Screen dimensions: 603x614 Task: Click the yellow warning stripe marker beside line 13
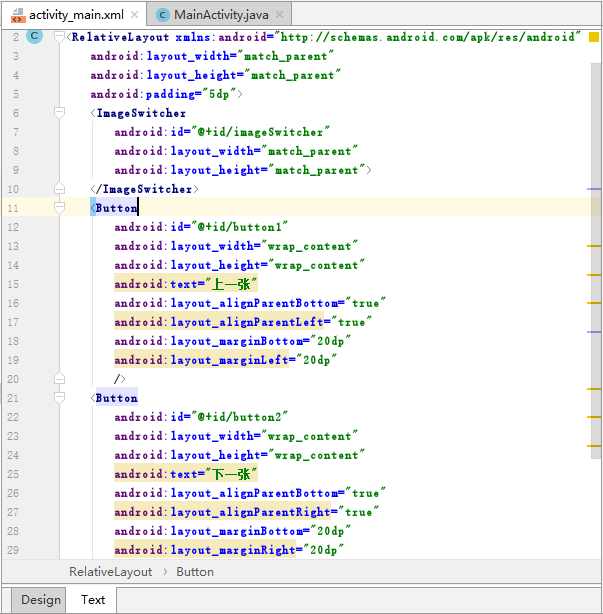pyautogui.click(x=594, y=246)
